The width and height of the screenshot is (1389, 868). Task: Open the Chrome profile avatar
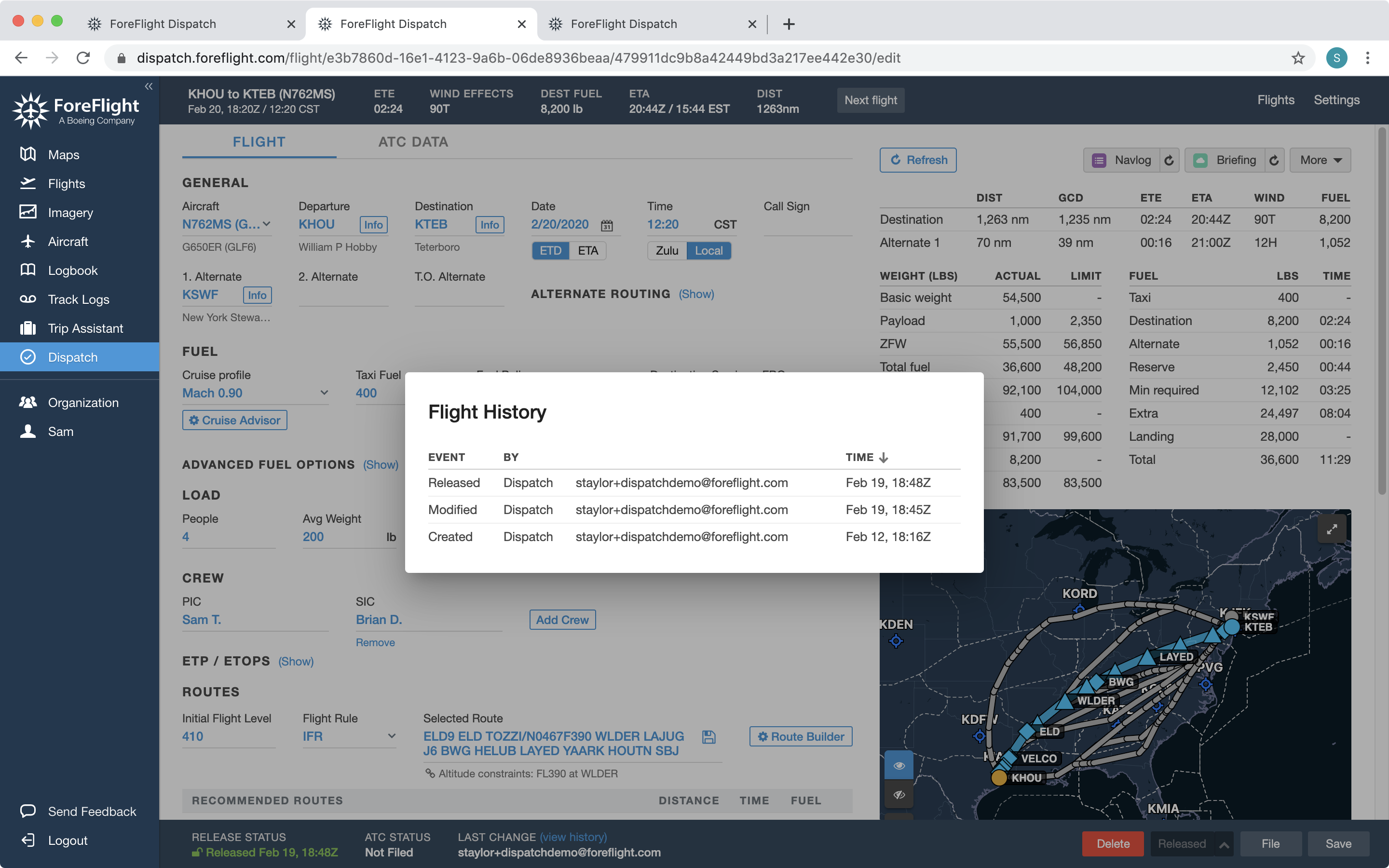pos(1337,58)
